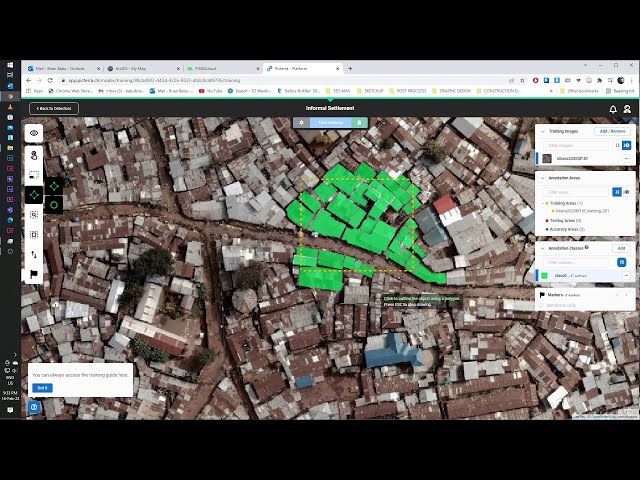Toggle blue list button in Annotation Areas
Screen dimensions: 640x480
[x=617, y=192]
